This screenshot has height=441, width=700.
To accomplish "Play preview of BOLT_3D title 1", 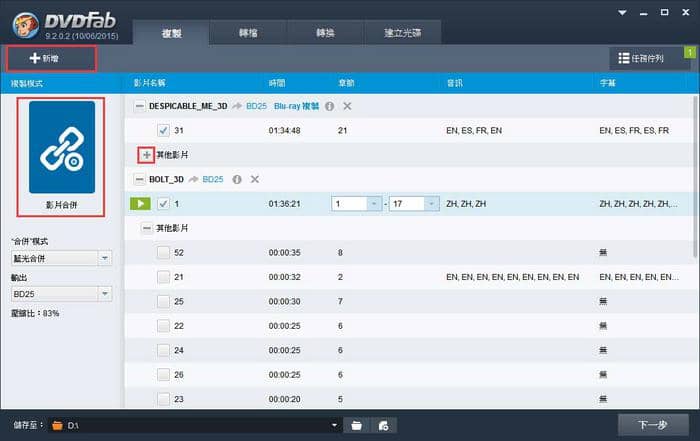I will 140,204.
